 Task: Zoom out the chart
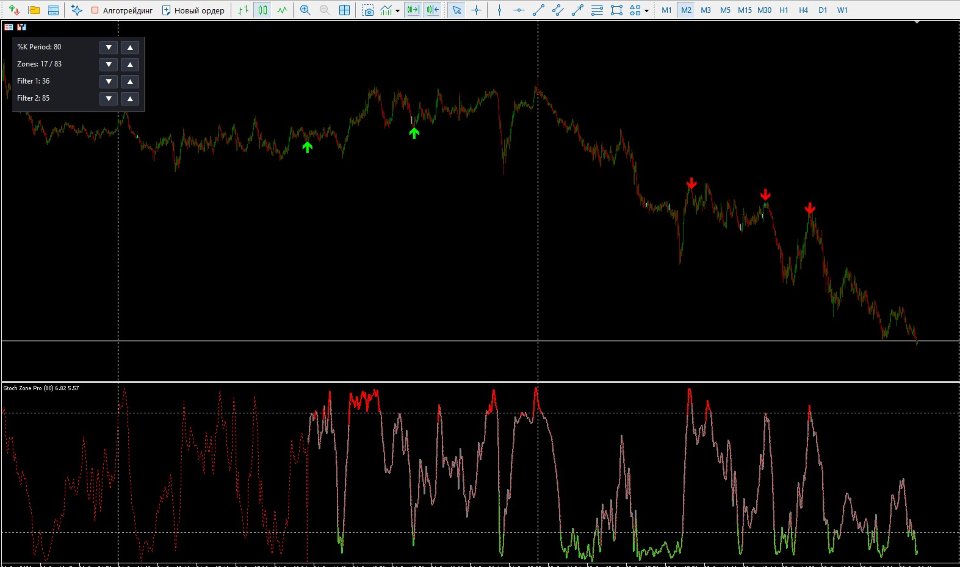pos(324,10)
